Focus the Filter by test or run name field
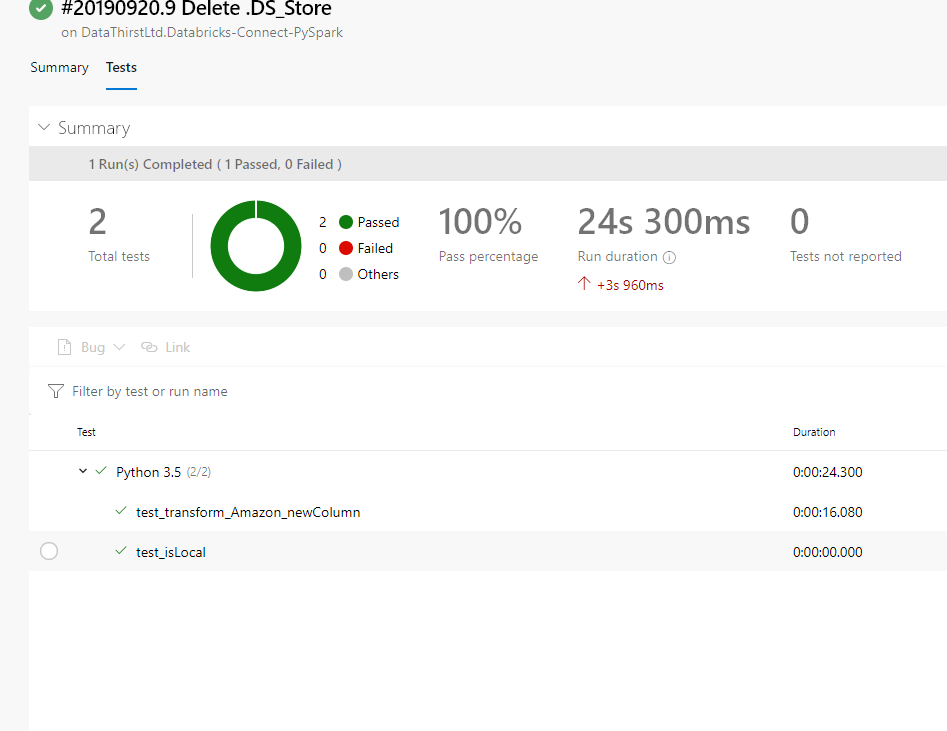 [x=150, y=391]
